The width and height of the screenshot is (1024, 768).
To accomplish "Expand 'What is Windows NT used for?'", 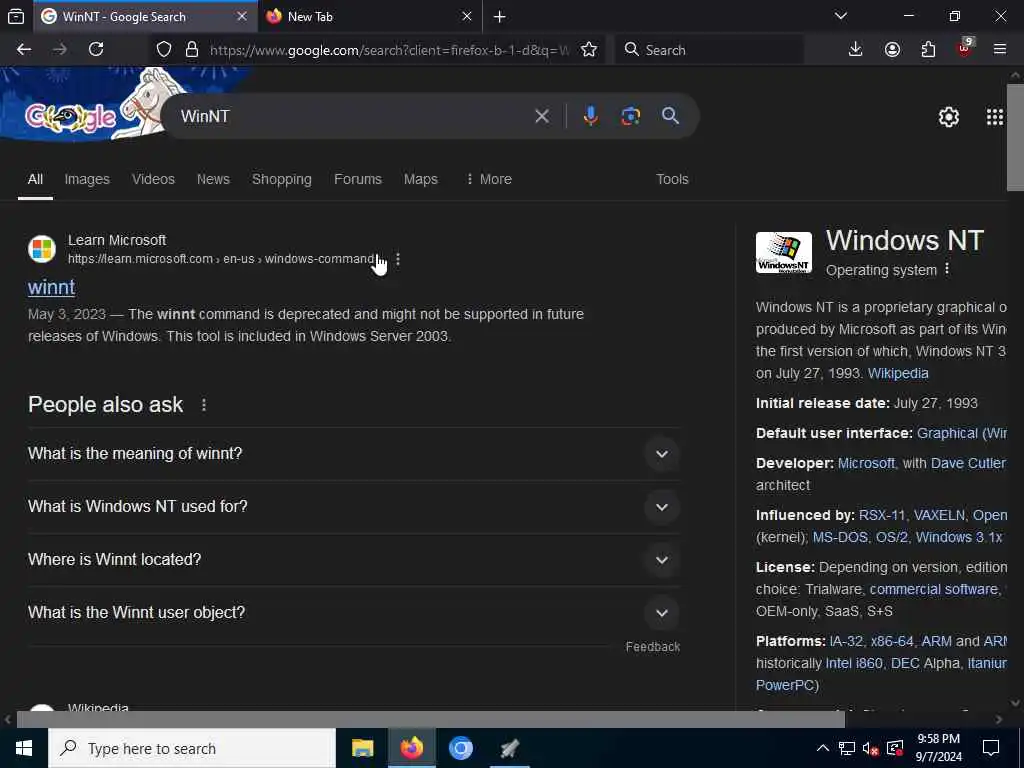I will [662, 507].
